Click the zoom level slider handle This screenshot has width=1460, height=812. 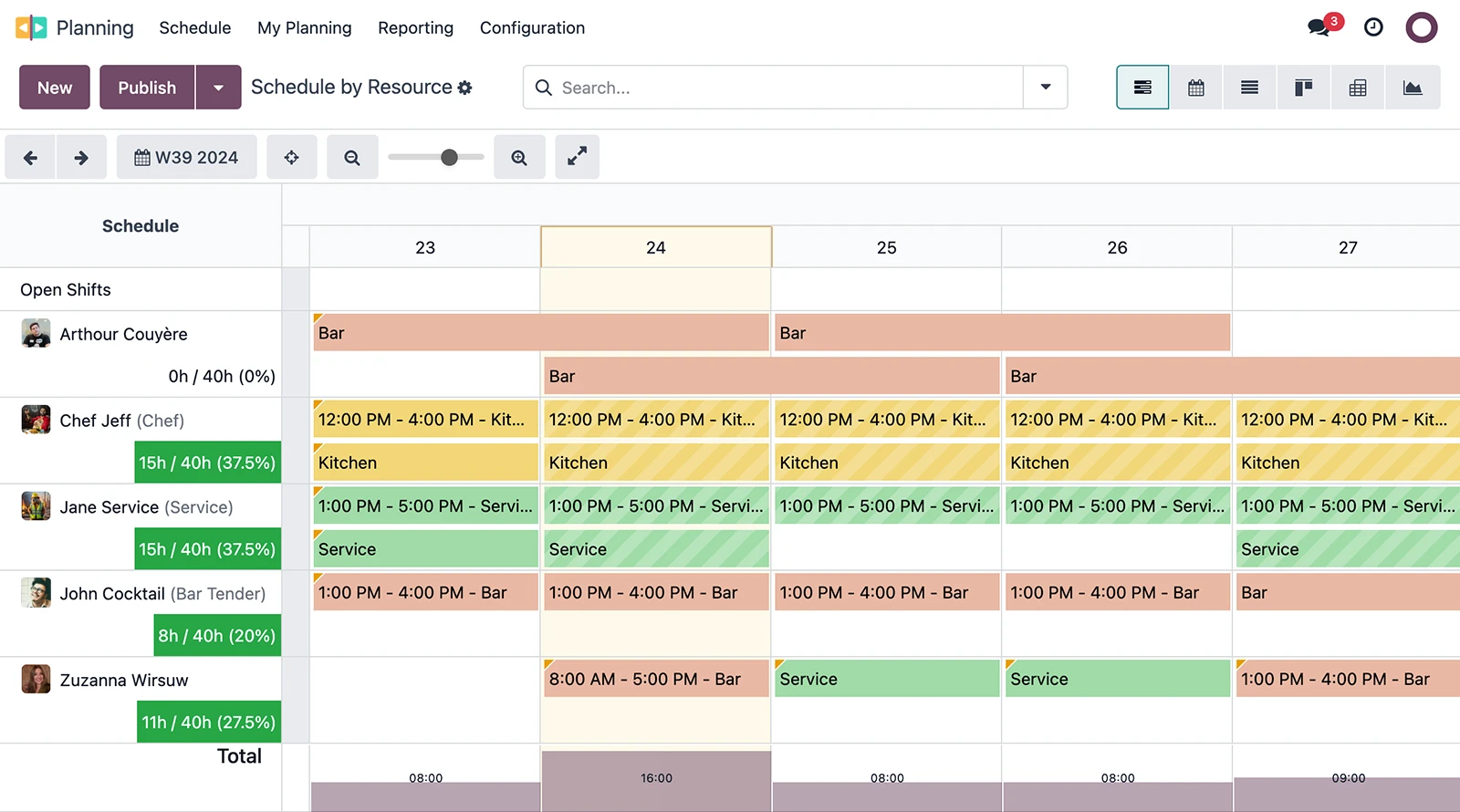(x=449, y=158)
